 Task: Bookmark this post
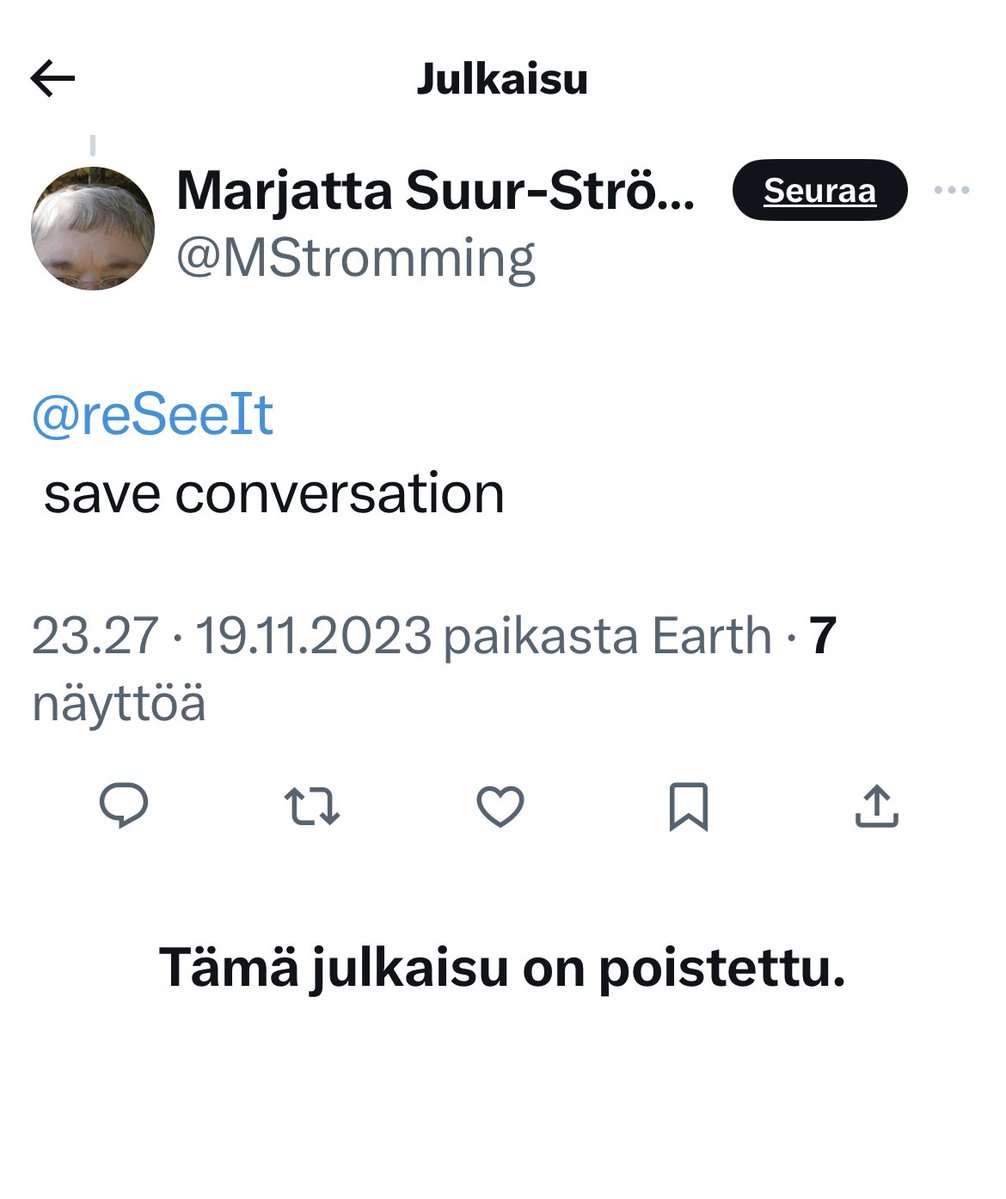[688, 806]
